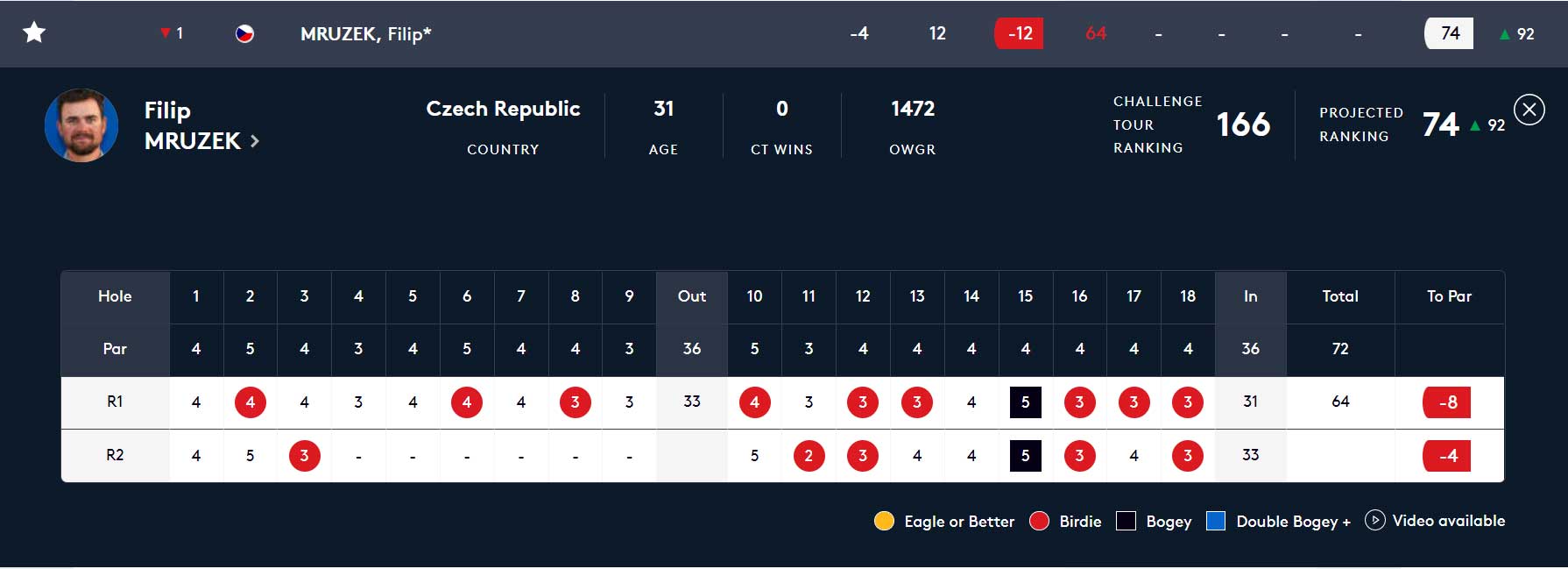
Task: Click the white 74 projected ranking box
Action: click(x=1449, y=33)
